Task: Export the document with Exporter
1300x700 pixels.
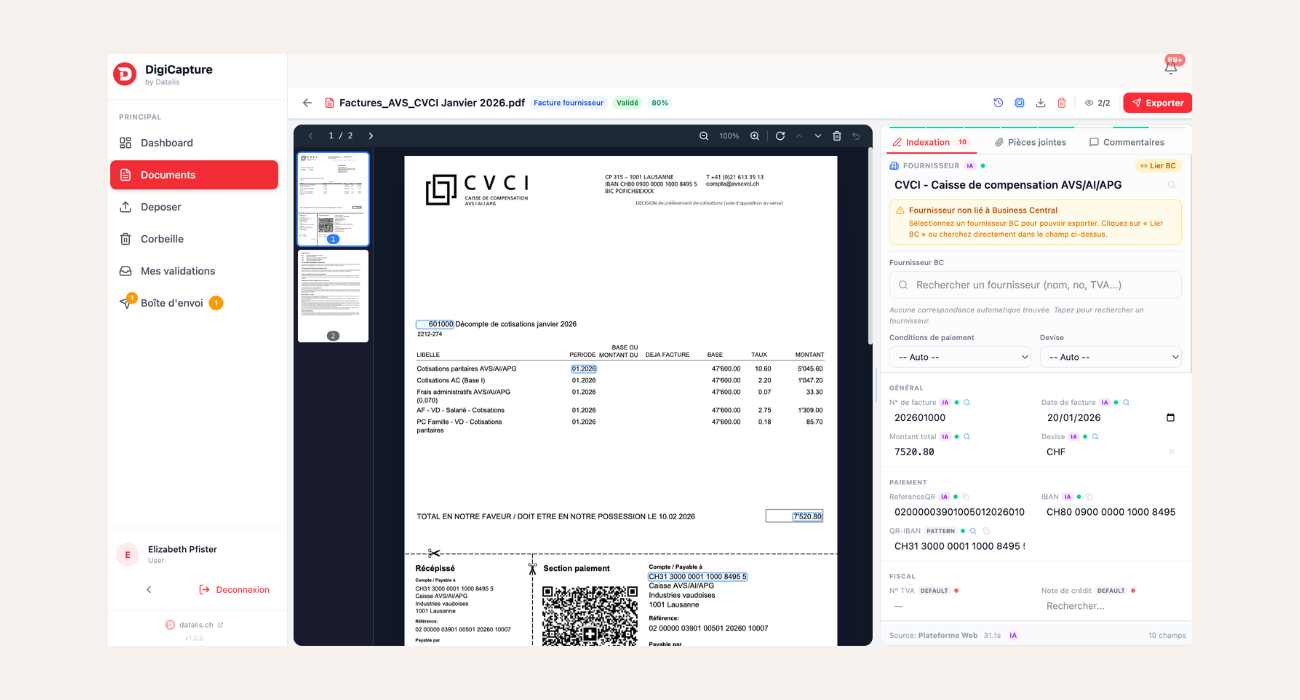Action: point(1157,103)
